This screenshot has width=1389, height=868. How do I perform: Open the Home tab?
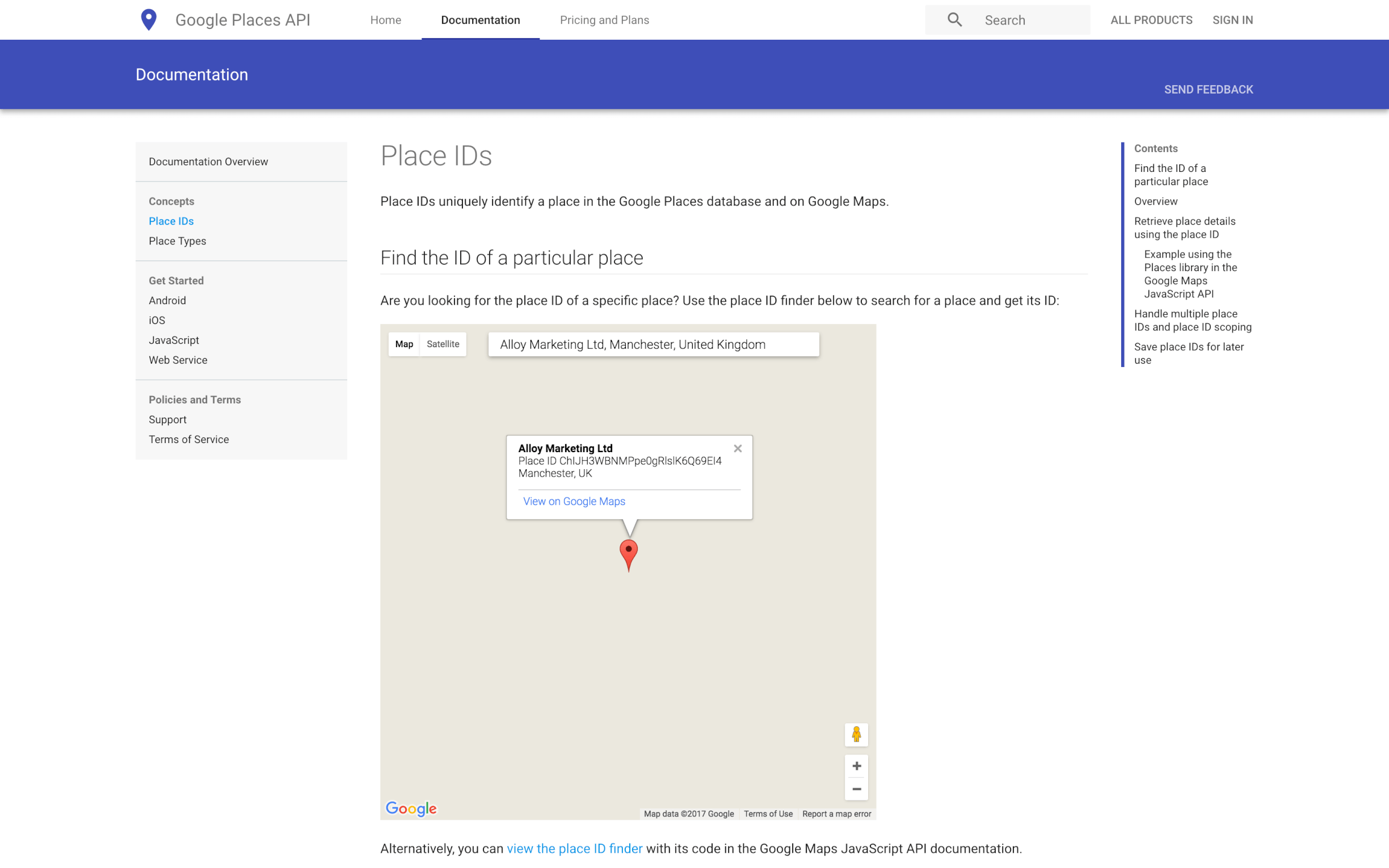click(386, 20)
